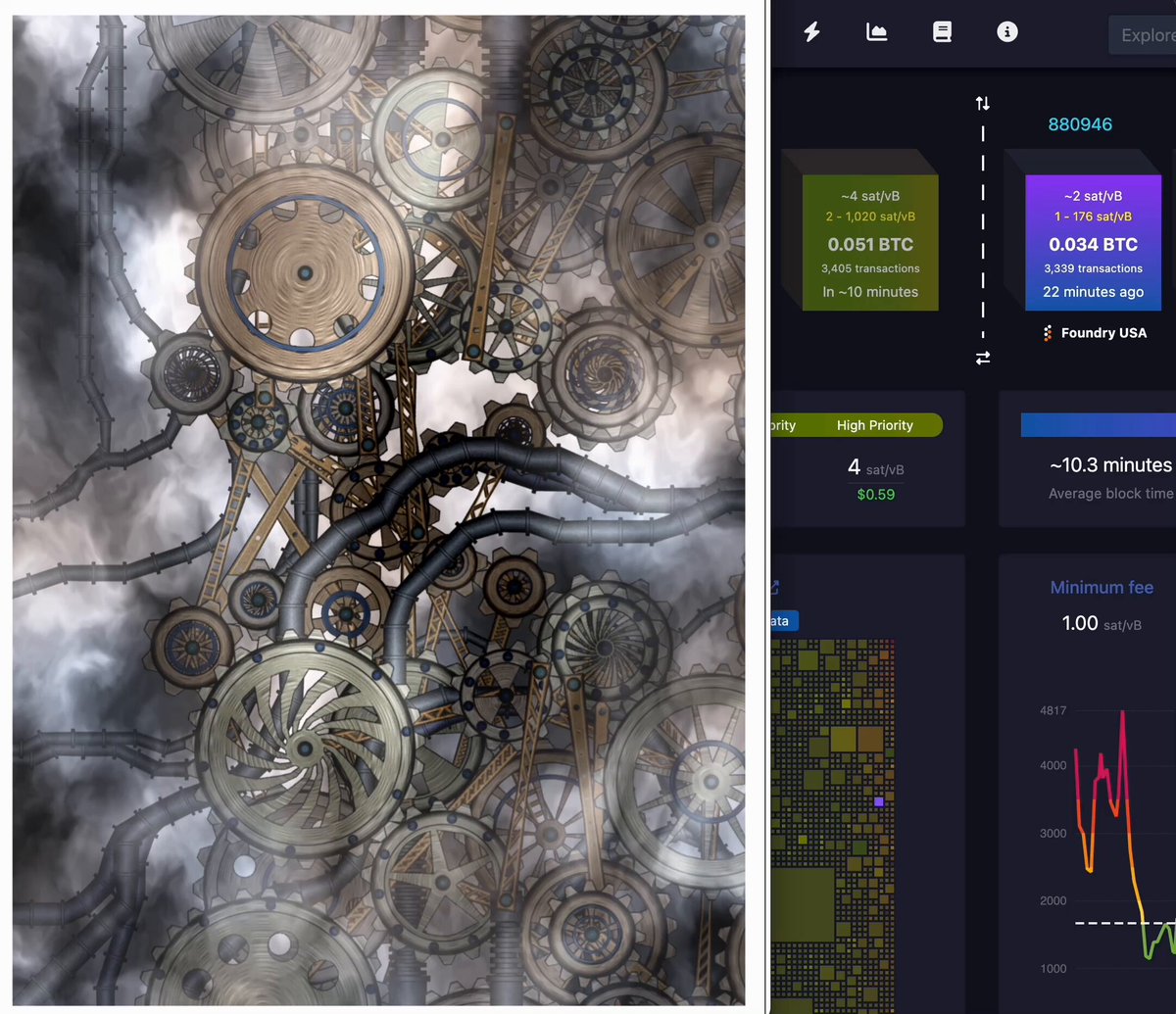This screenshot has width=1176, height=1014.
Task: Click the blue difficulty adjustment progress bar
Action: pyautogui.click(x=1099, y=424)
